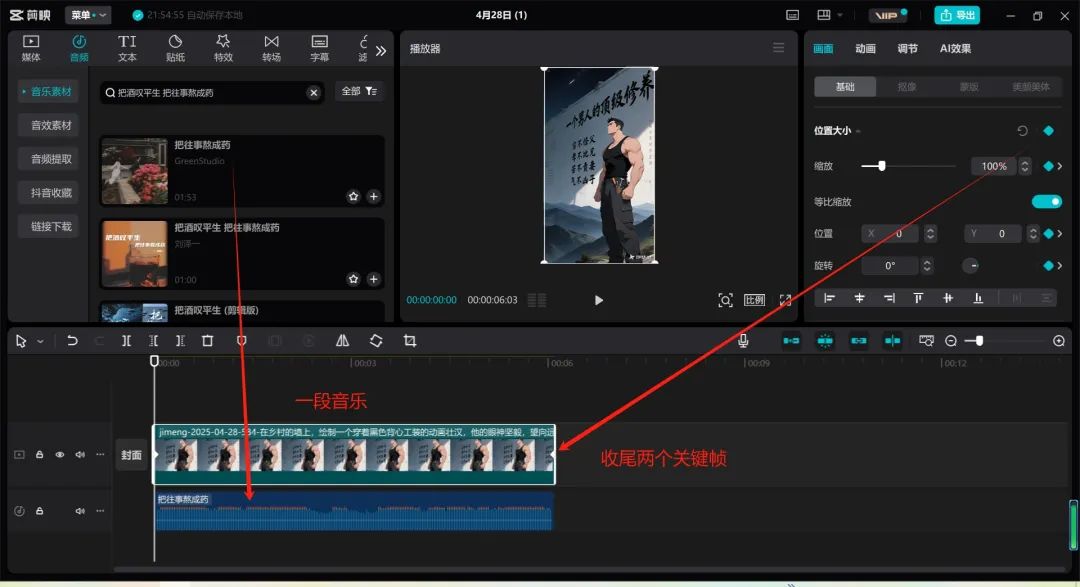Select the split clip tool in timeline toolbar
The image size is (1080, 587).
click(126, 341)
